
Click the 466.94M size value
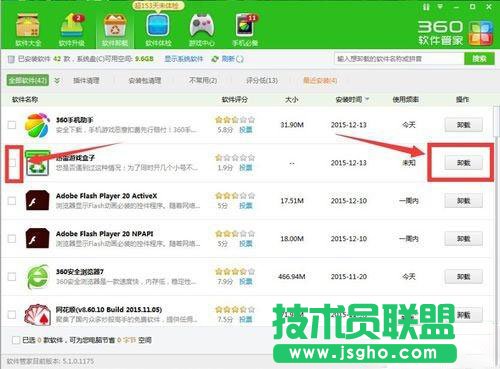292,277
